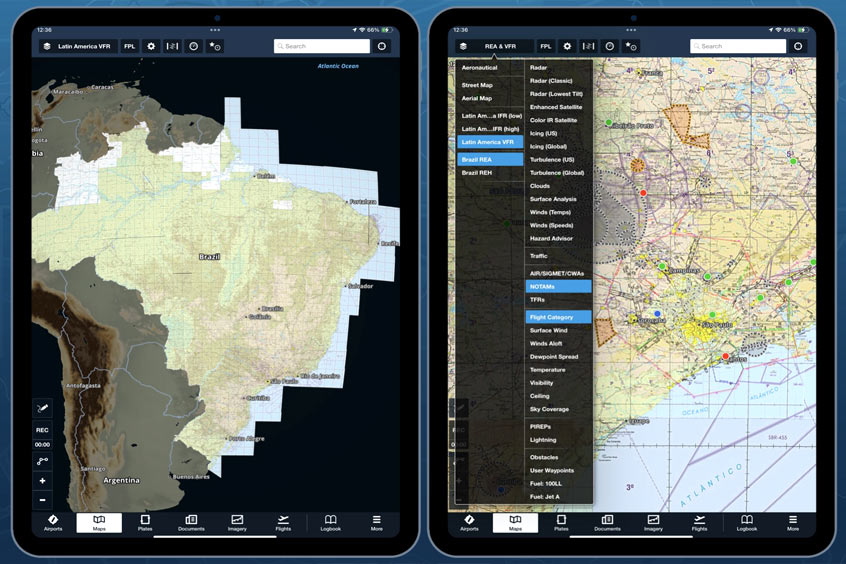Viewport: 846px width, 564px height.
Task: Enable Icing (Global) layer
Action: coord(558,146)
